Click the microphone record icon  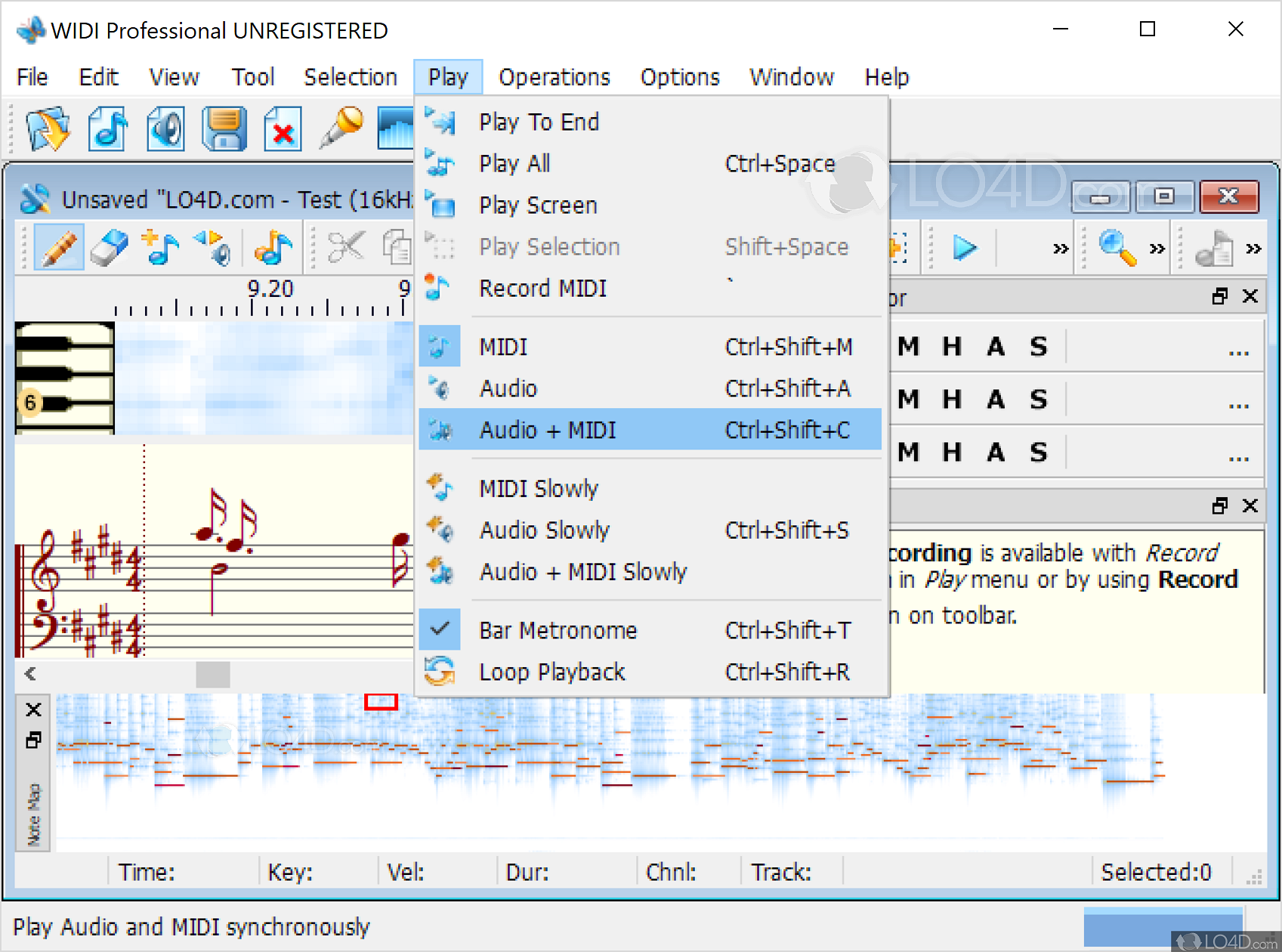(x=341, y=127)
